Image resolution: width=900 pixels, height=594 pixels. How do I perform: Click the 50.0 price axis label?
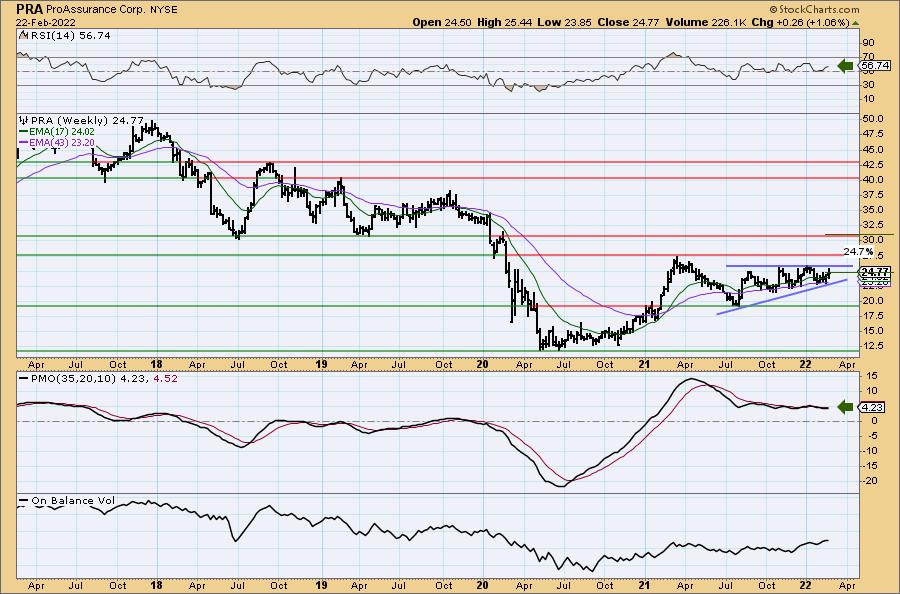pyautogui.click(x=872, y=119)
